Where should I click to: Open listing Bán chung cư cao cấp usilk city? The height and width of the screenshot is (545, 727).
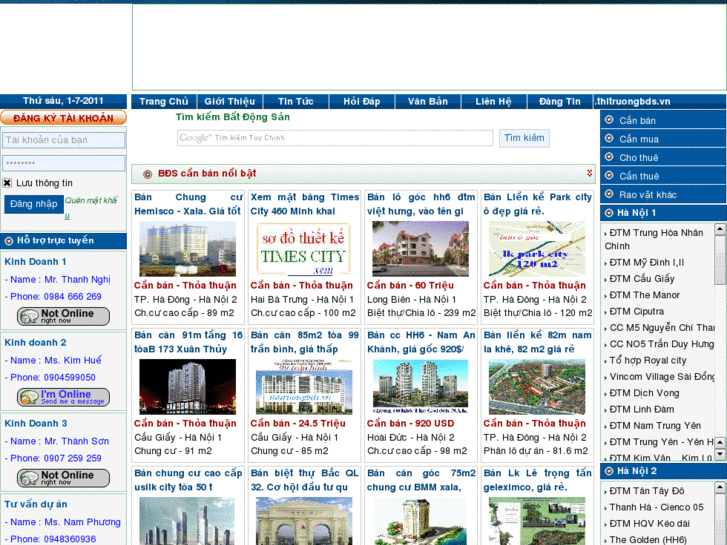point(188,480)
